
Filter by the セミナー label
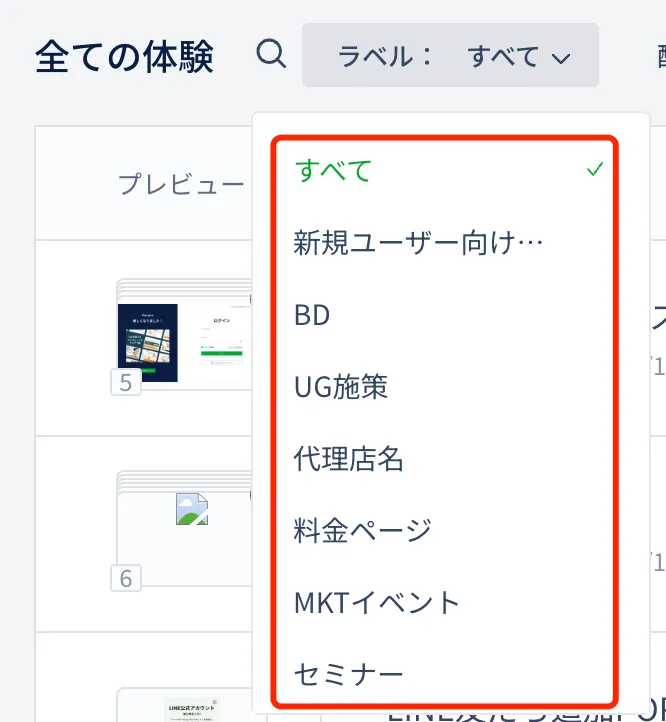[x=348, y=675]
